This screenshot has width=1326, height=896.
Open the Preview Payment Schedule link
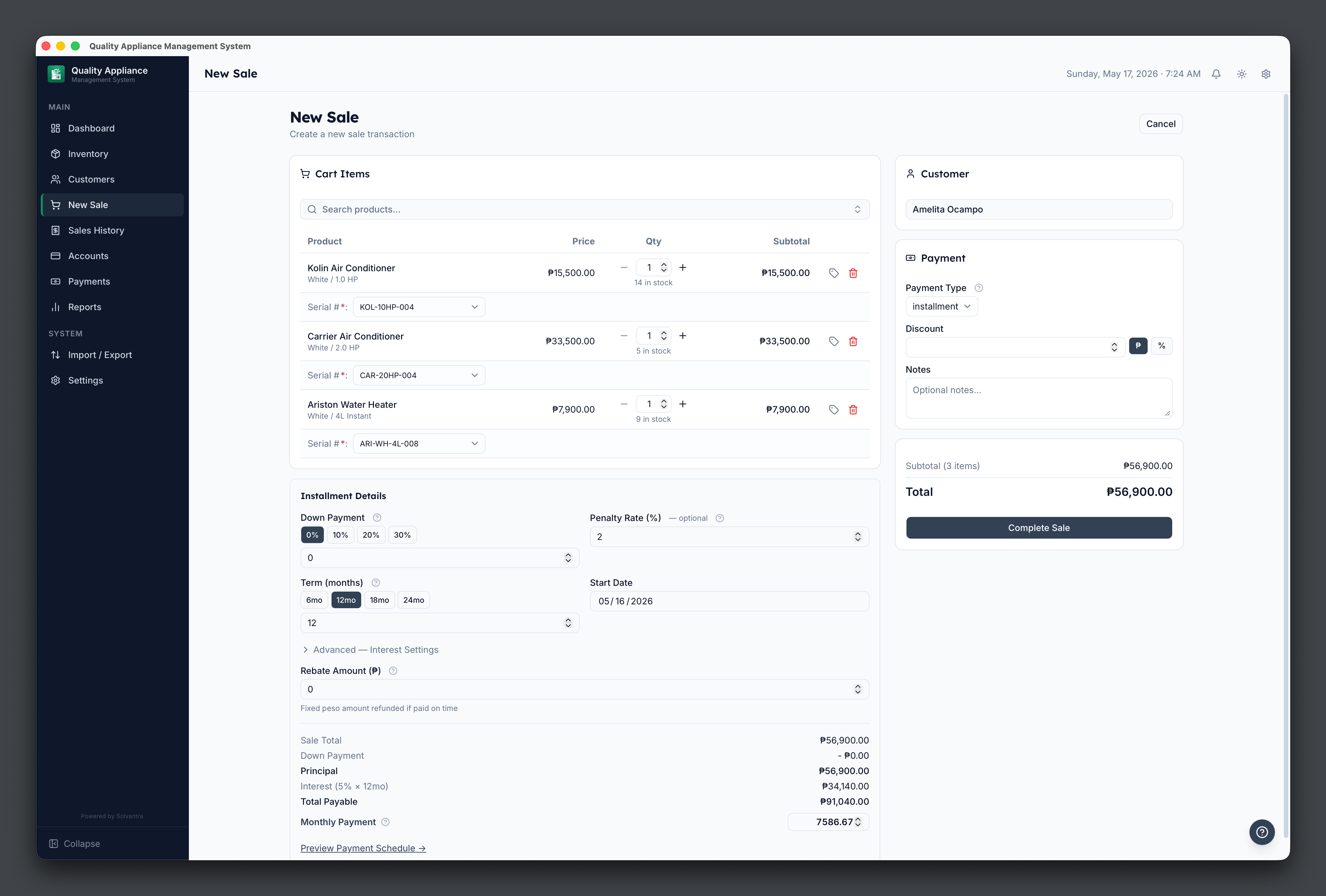[x=363, y=848]
